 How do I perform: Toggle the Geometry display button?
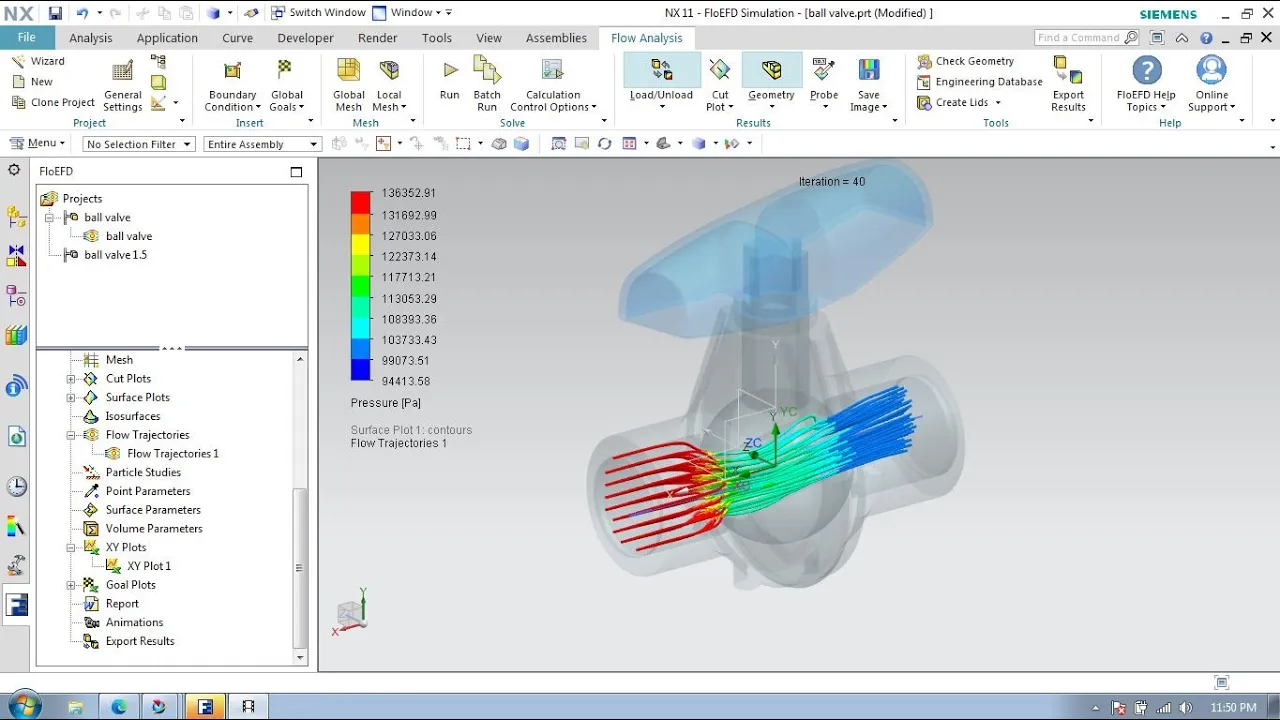[771, 83]
